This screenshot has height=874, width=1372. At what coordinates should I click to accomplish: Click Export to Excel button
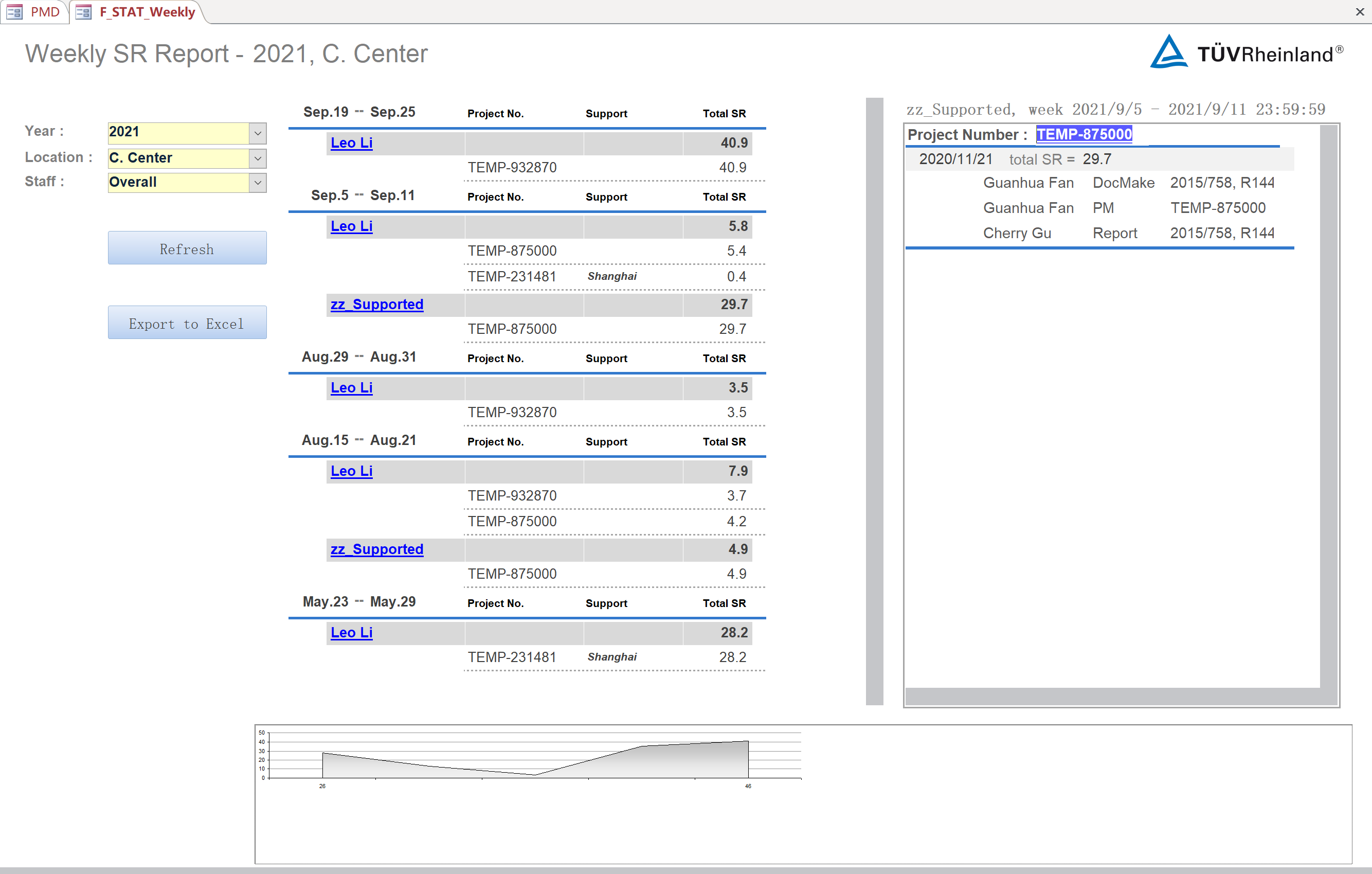187,323
